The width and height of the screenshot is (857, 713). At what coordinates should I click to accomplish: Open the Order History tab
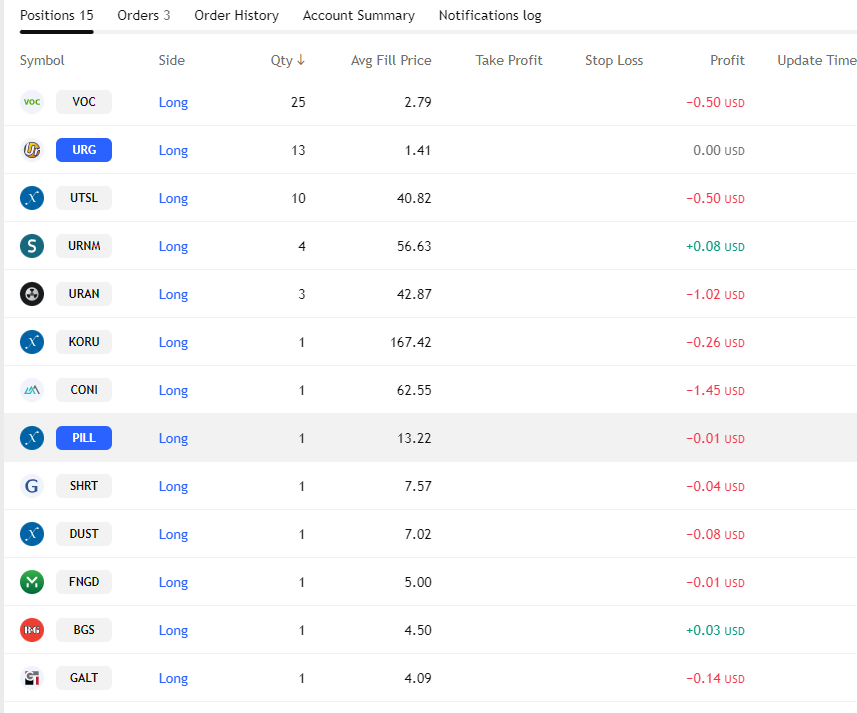(x=236, y=16)
